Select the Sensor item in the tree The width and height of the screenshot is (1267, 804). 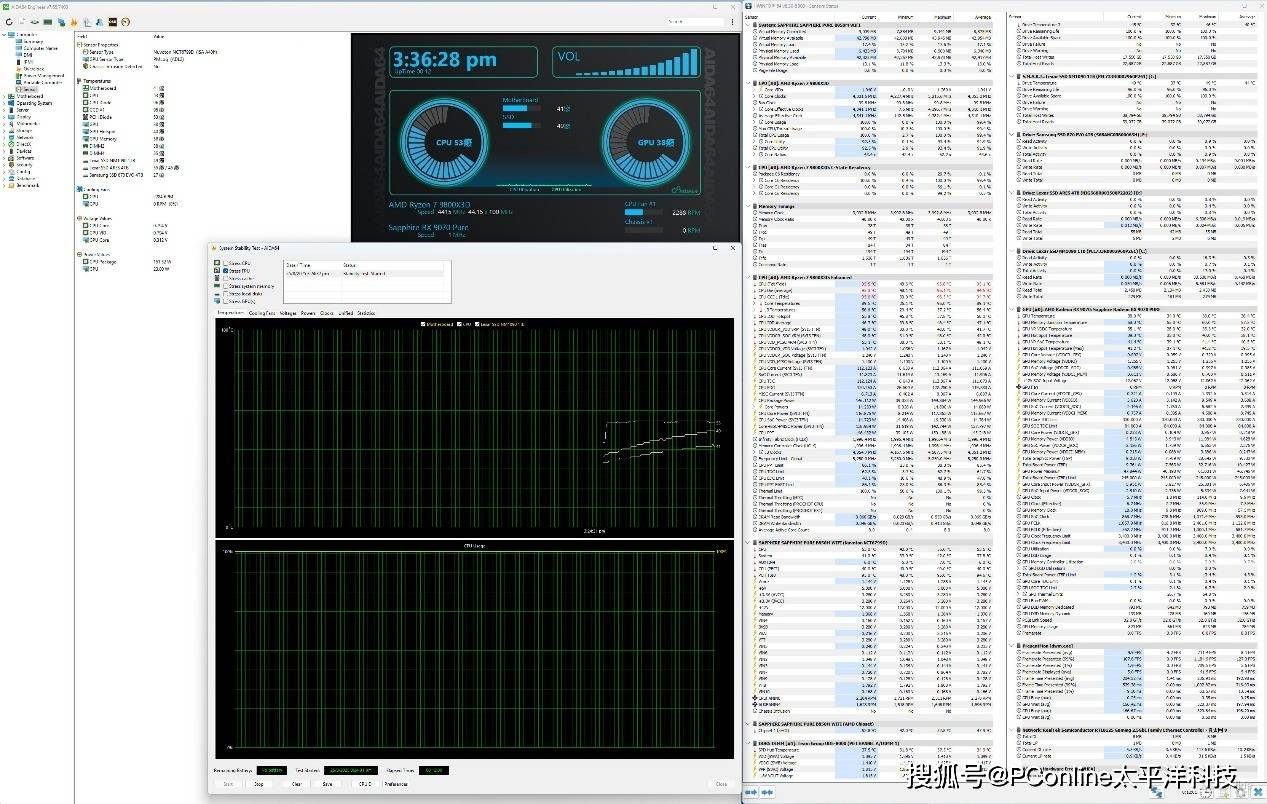pyautogui.click(x=30, y=89)
